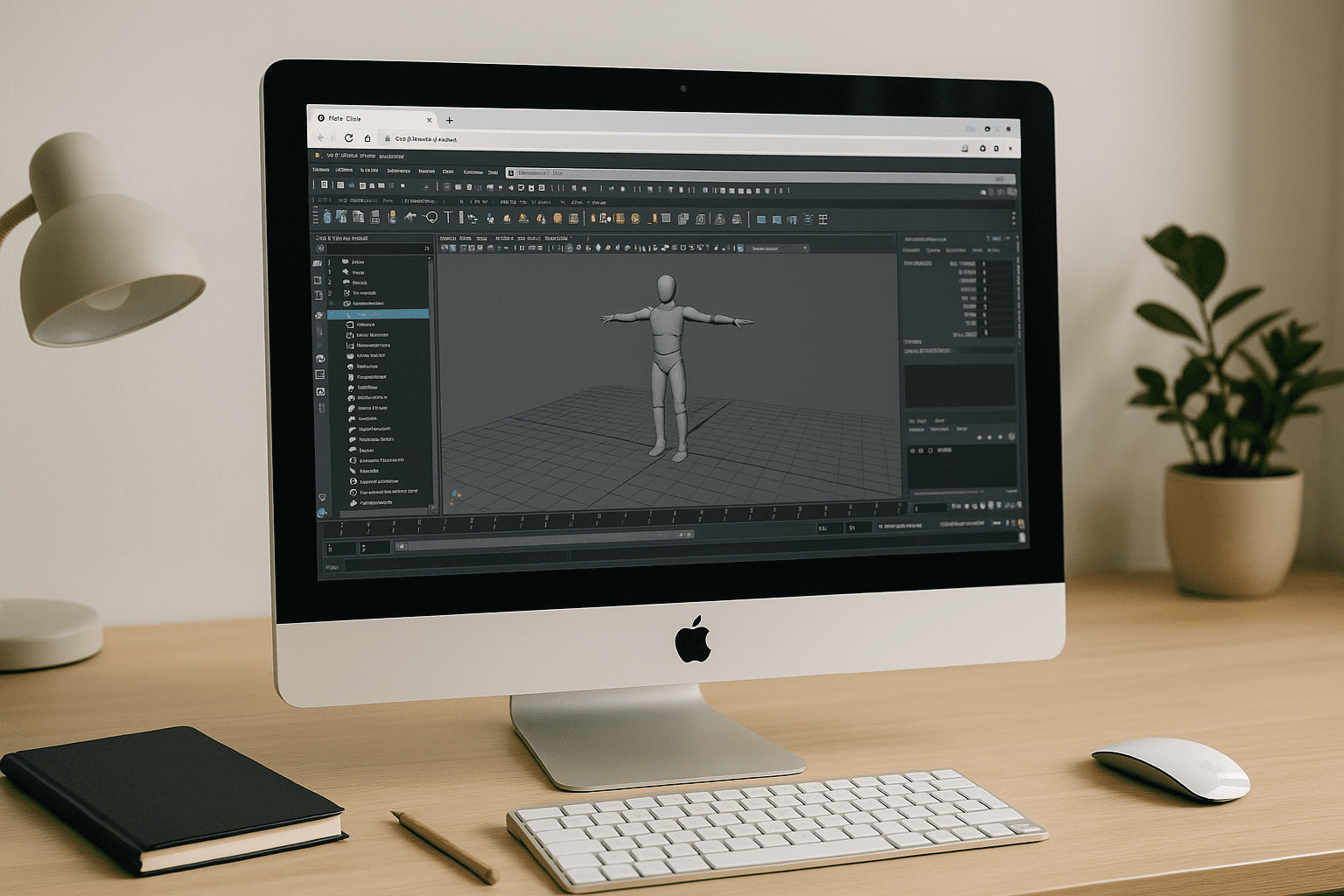The image size is (1344, 896).
Task: Reload the page with the circular arrow
Action: click(x=348, y=138)
